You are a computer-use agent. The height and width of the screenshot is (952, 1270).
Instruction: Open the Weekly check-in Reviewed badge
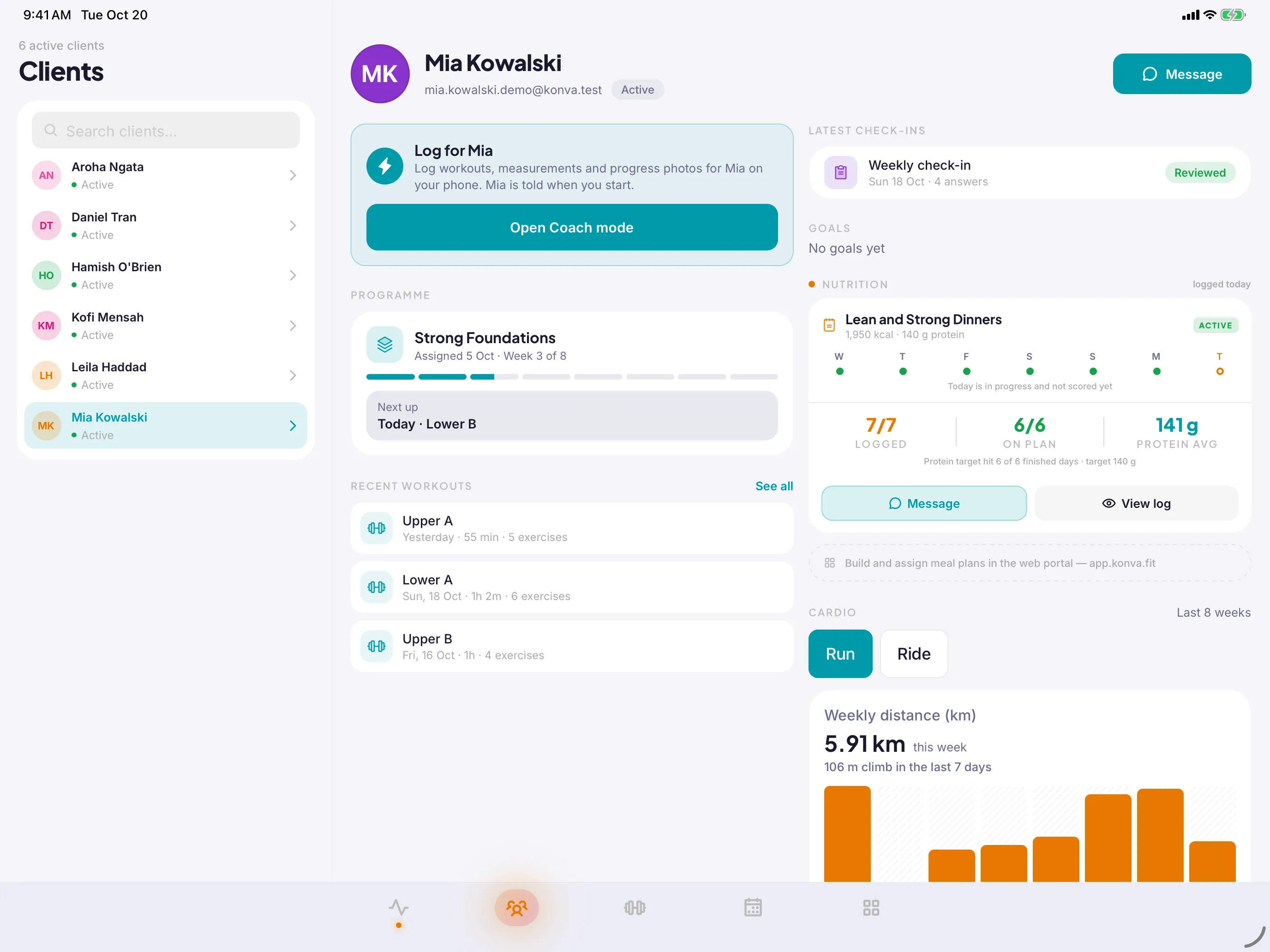(x=1199, y=173)
